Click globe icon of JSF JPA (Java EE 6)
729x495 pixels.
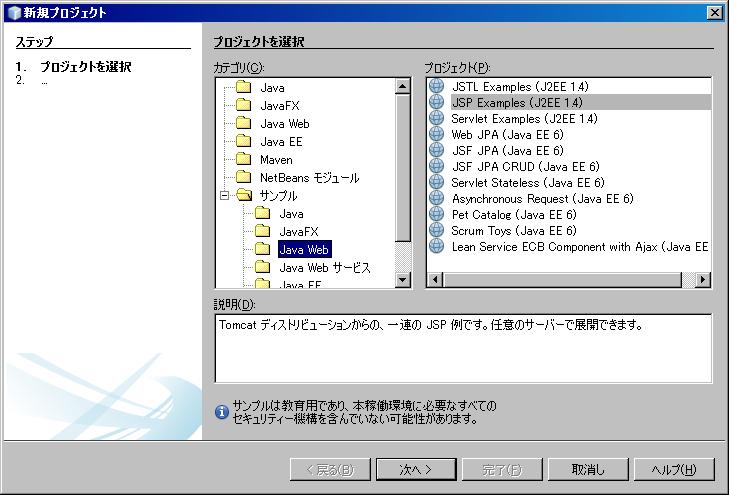click(437, 150)
